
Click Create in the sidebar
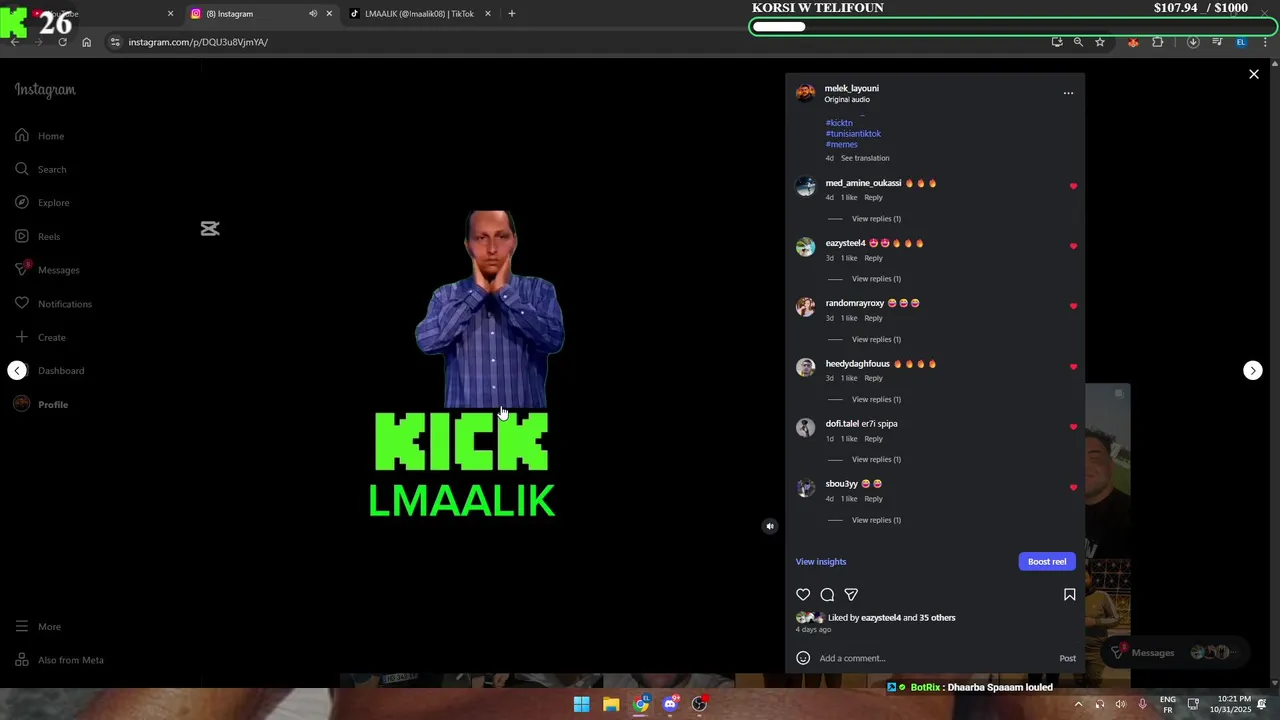click(x=40, y=337)
